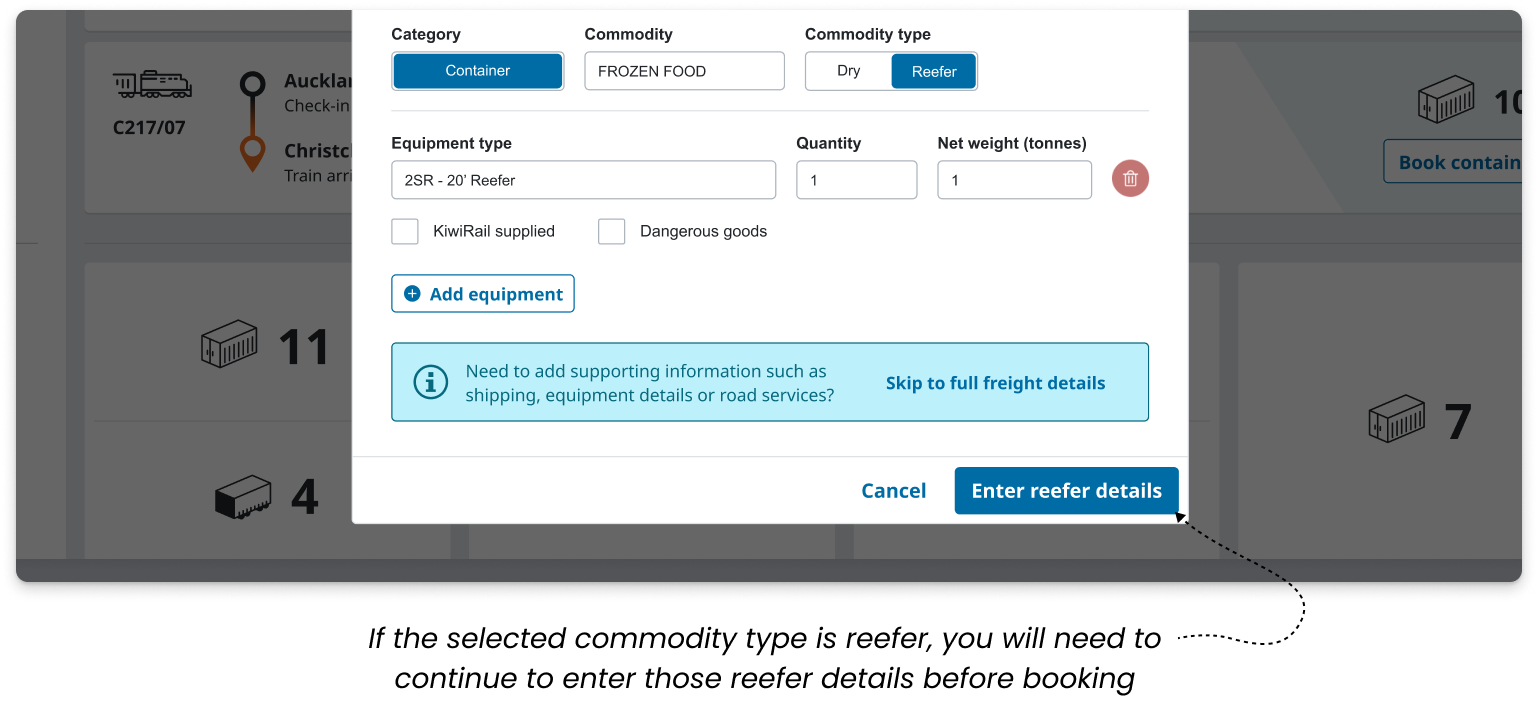Click the orange destination pin for Christchurch

[252, 153]
